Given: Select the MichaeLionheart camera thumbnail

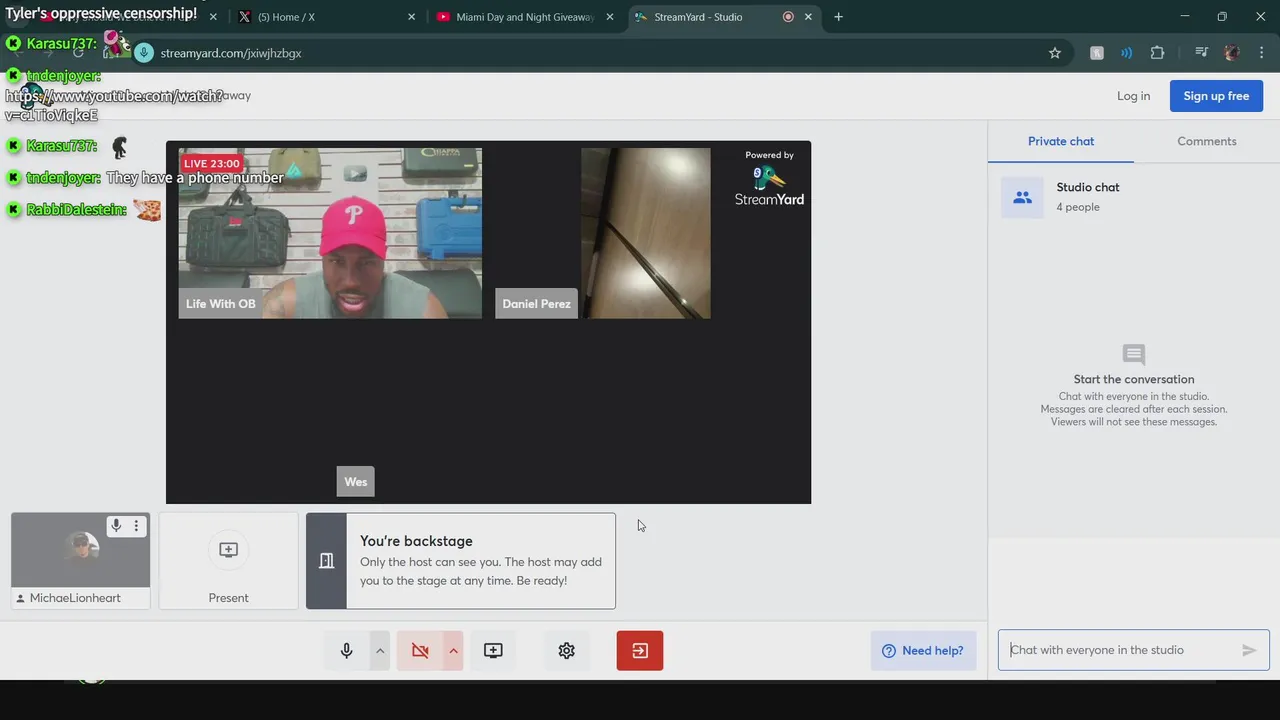Looking at the screenshot, I should click(80, 550).
